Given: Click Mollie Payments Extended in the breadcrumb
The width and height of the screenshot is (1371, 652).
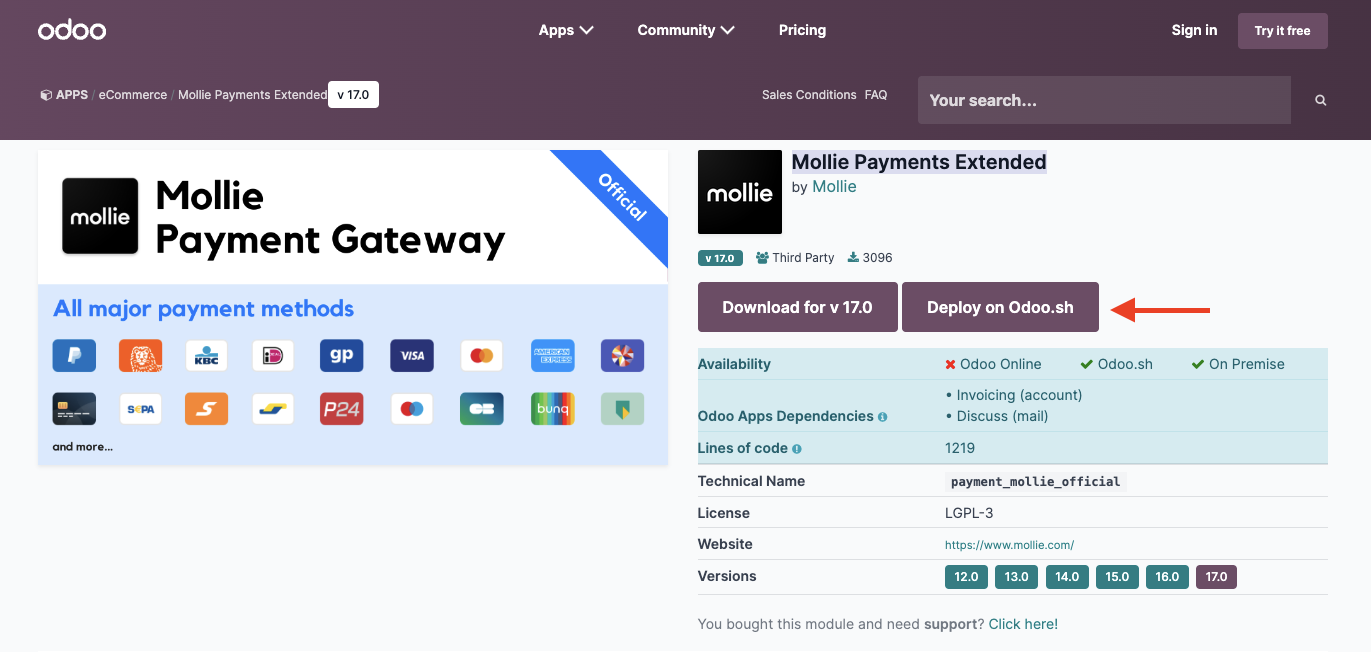Looking at the screenshot, I should (x=252, y=95).
